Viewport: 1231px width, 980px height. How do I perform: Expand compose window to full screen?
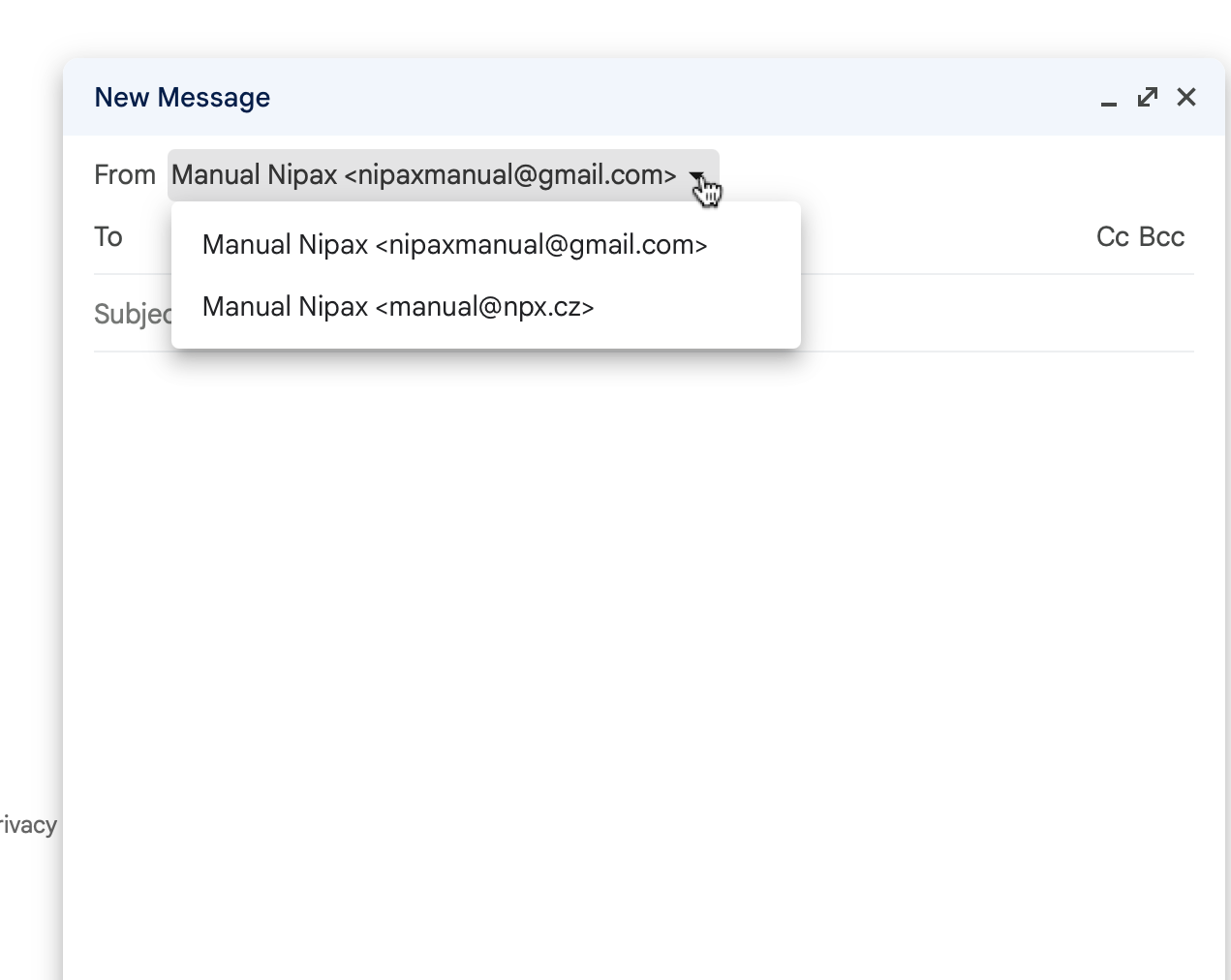1148,98
